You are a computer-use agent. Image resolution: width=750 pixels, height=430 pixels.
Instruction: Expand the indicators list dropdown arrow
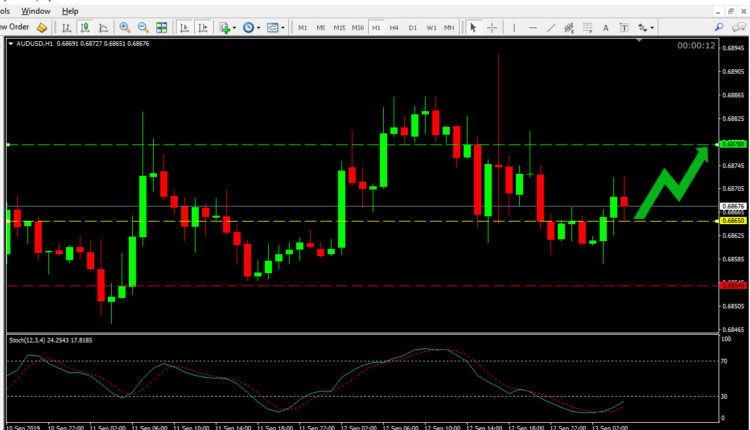pos(234,28)
